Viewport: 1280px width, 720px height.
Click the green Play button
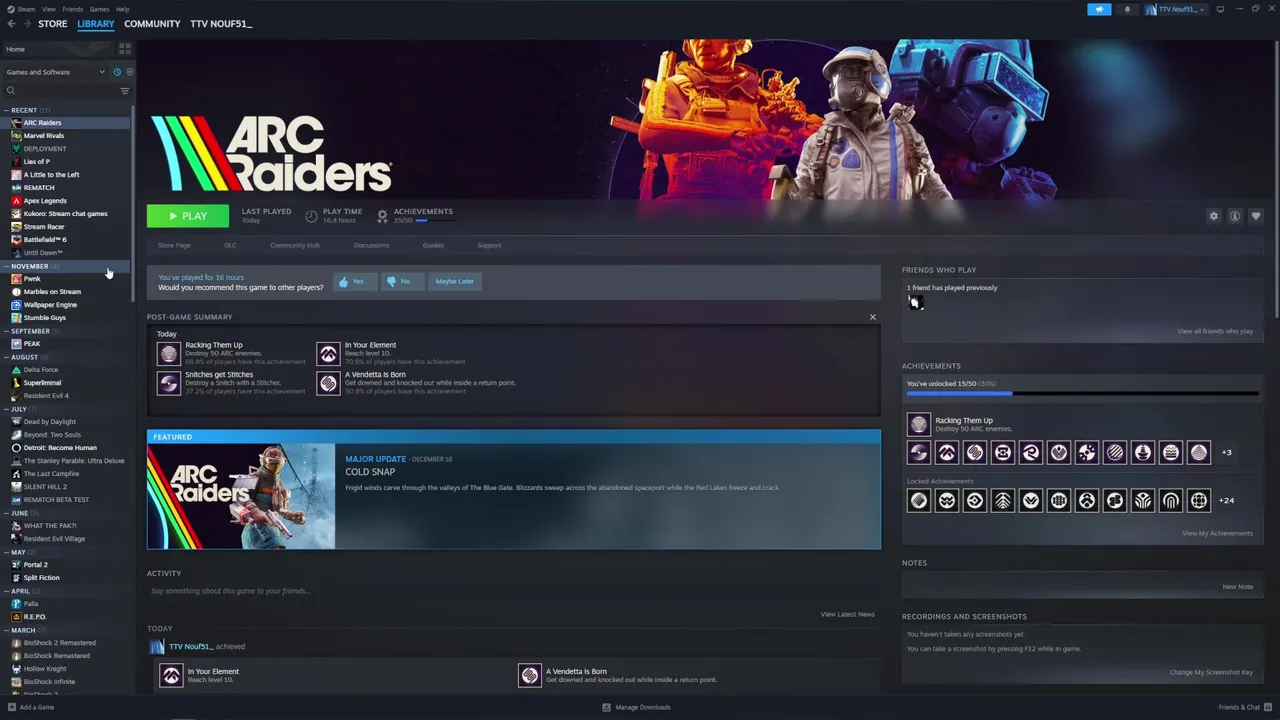(x=187, y=216)
